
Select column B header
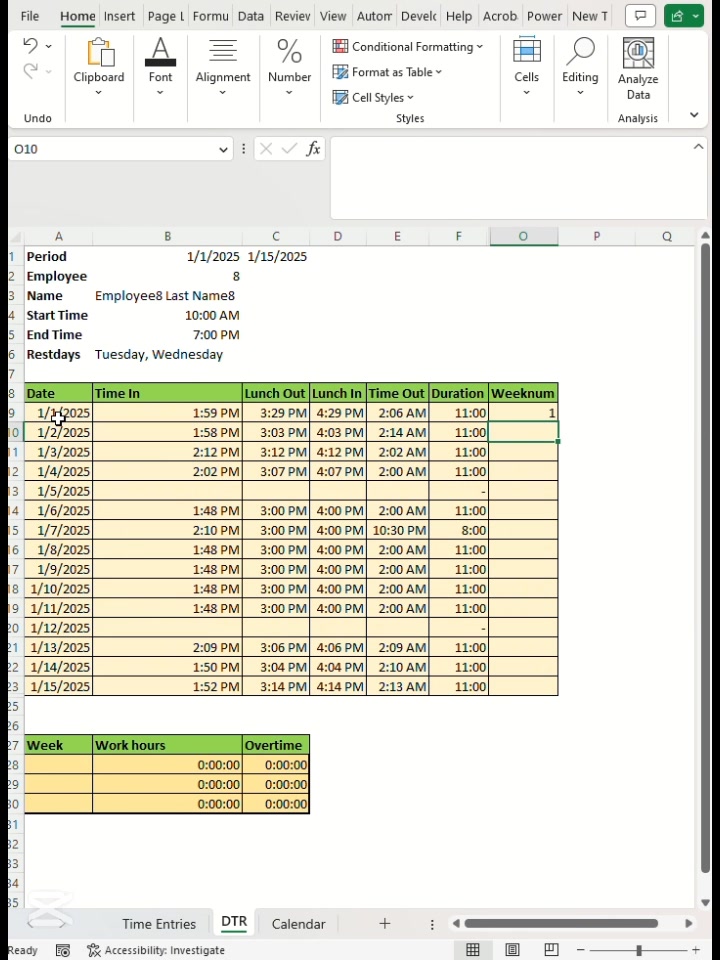click(167, 236)
